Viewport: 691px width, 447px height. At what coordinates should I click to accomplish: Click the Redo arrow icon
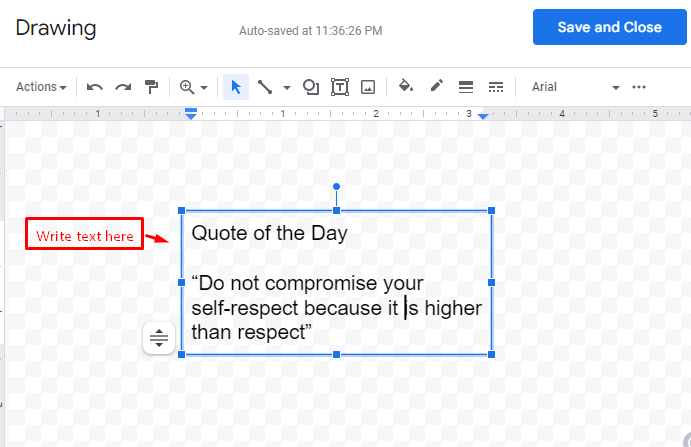click(123, 87)
